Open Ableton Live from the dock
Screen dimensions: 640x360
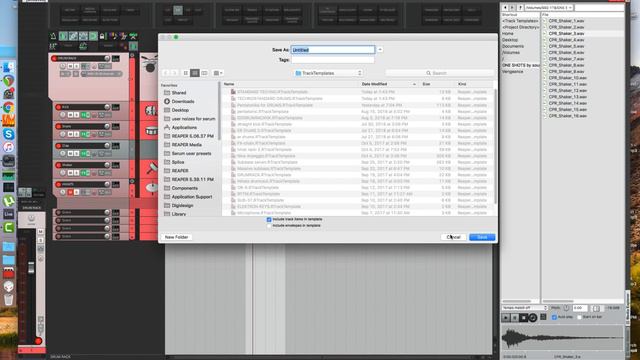tap(9, 214)
